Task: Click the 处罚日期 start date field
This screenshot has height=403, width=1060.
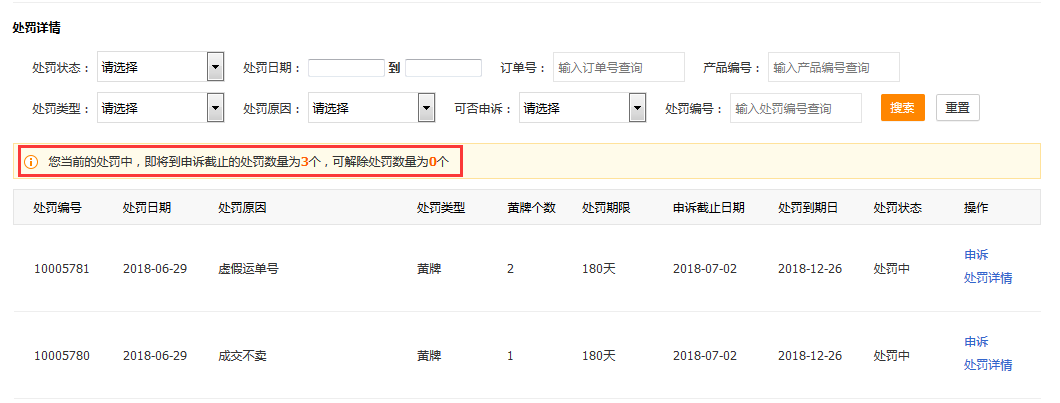Action: [347, 68]
